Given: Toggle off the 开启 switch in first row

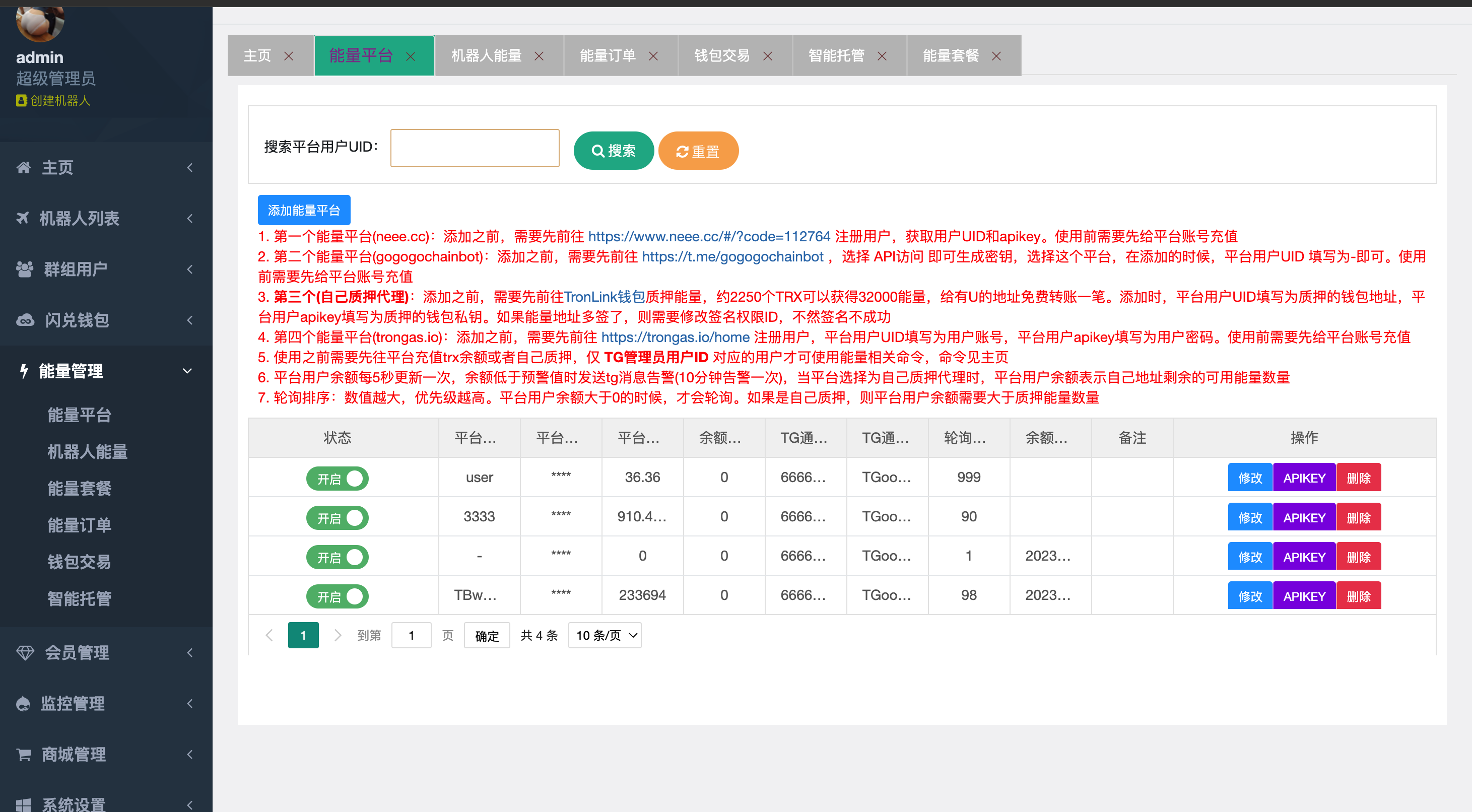Looking at the screenshot, I should tap(337, 479).
